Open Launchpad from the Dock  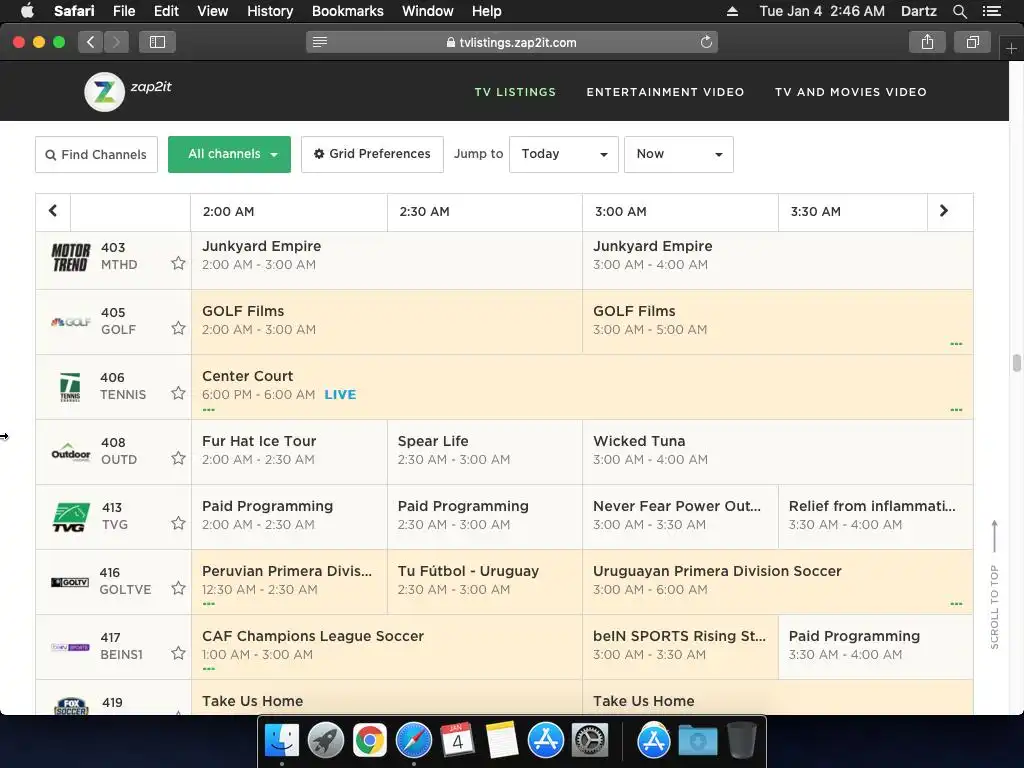[325, 741]
